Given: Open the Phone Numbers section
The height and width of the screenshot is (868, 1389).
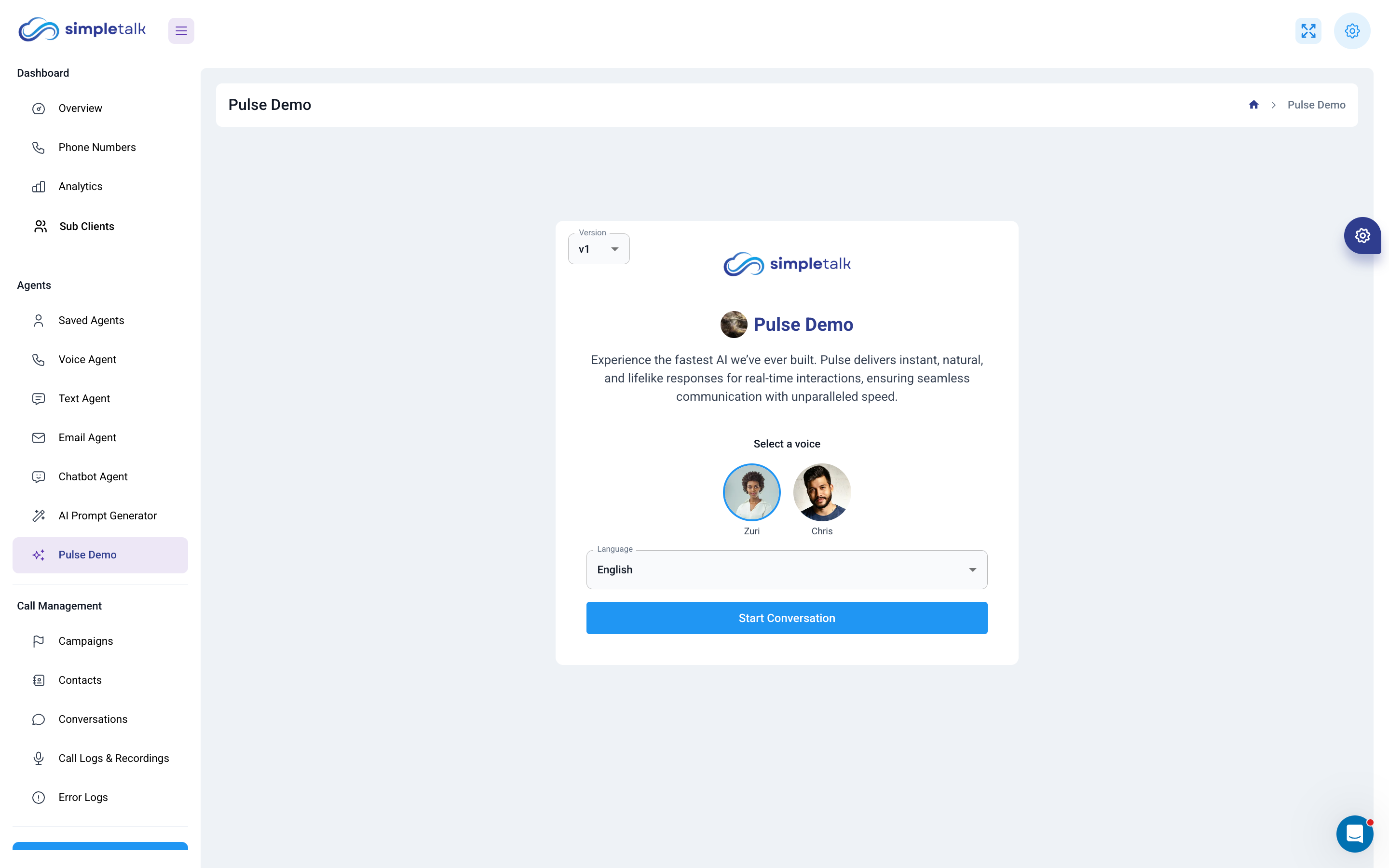Looking at the screenshot, I should 96,147.
